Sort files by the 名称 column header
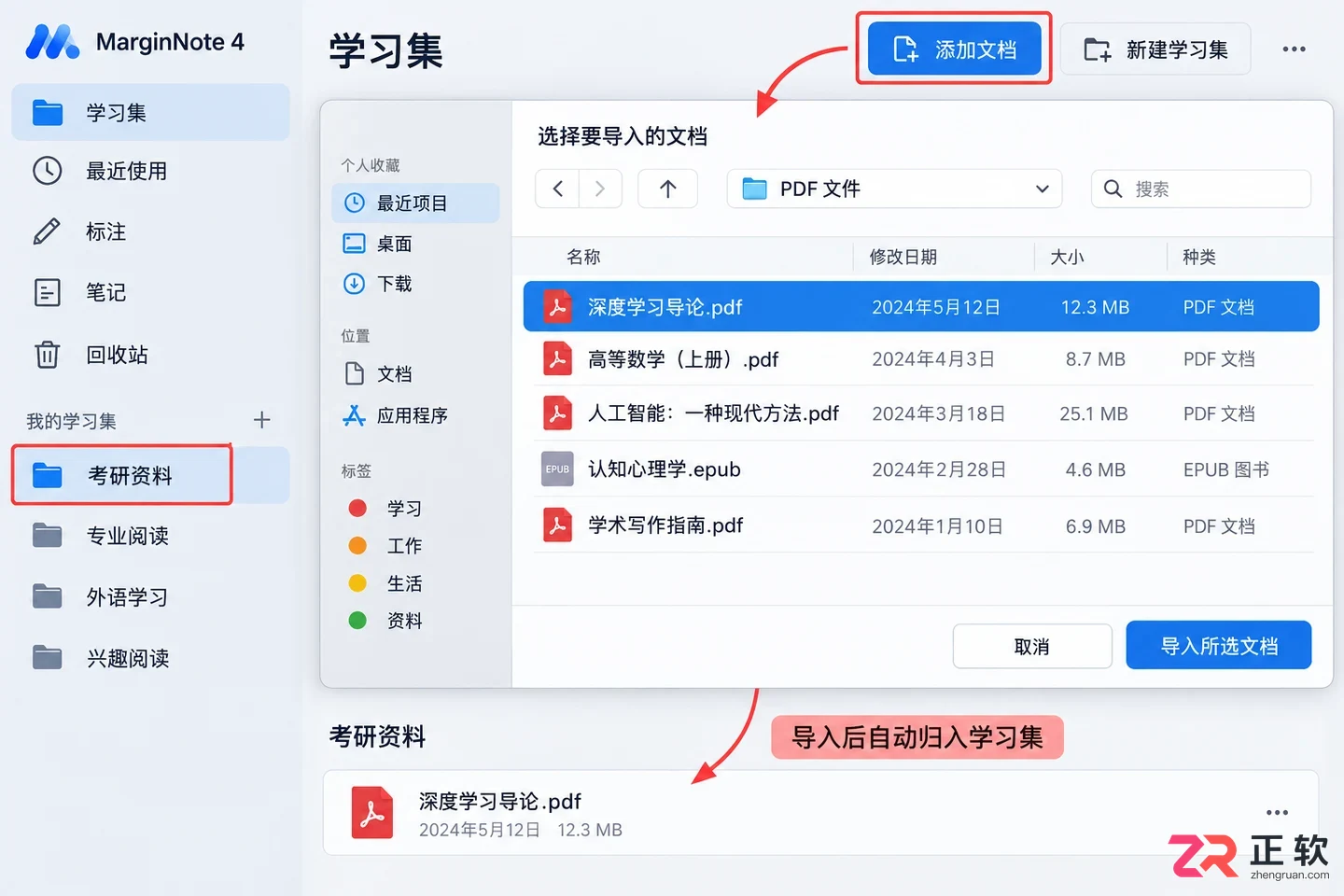This screenshot has width=1344, height=896. [x=583, y=257]
